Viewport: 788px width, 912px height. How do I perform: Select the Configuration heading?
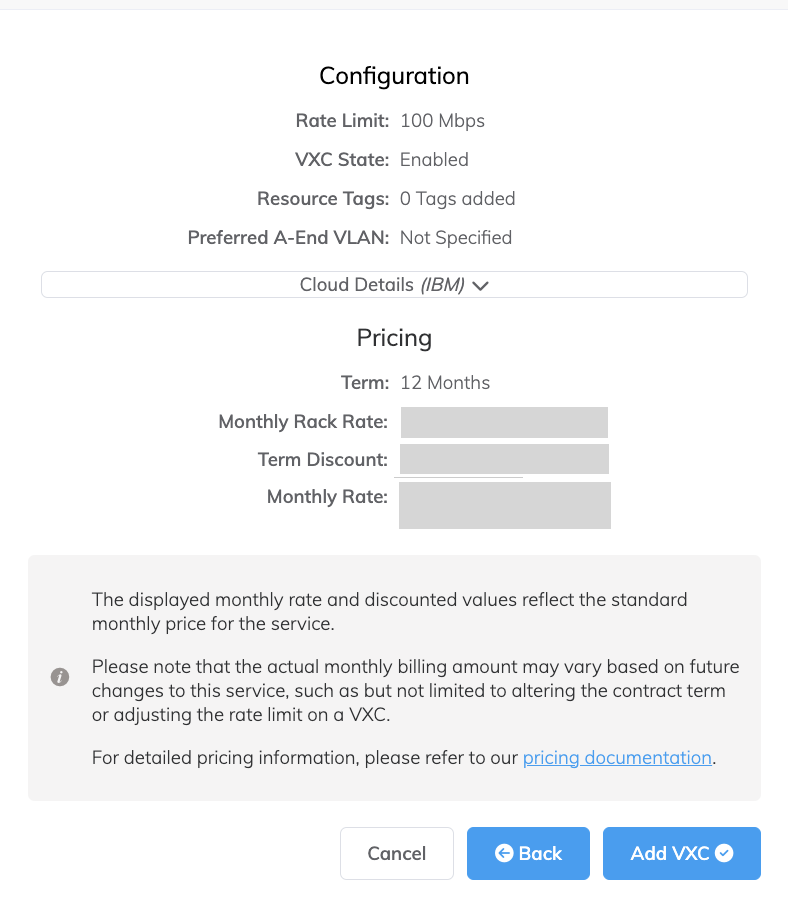[x=394, y=76]
